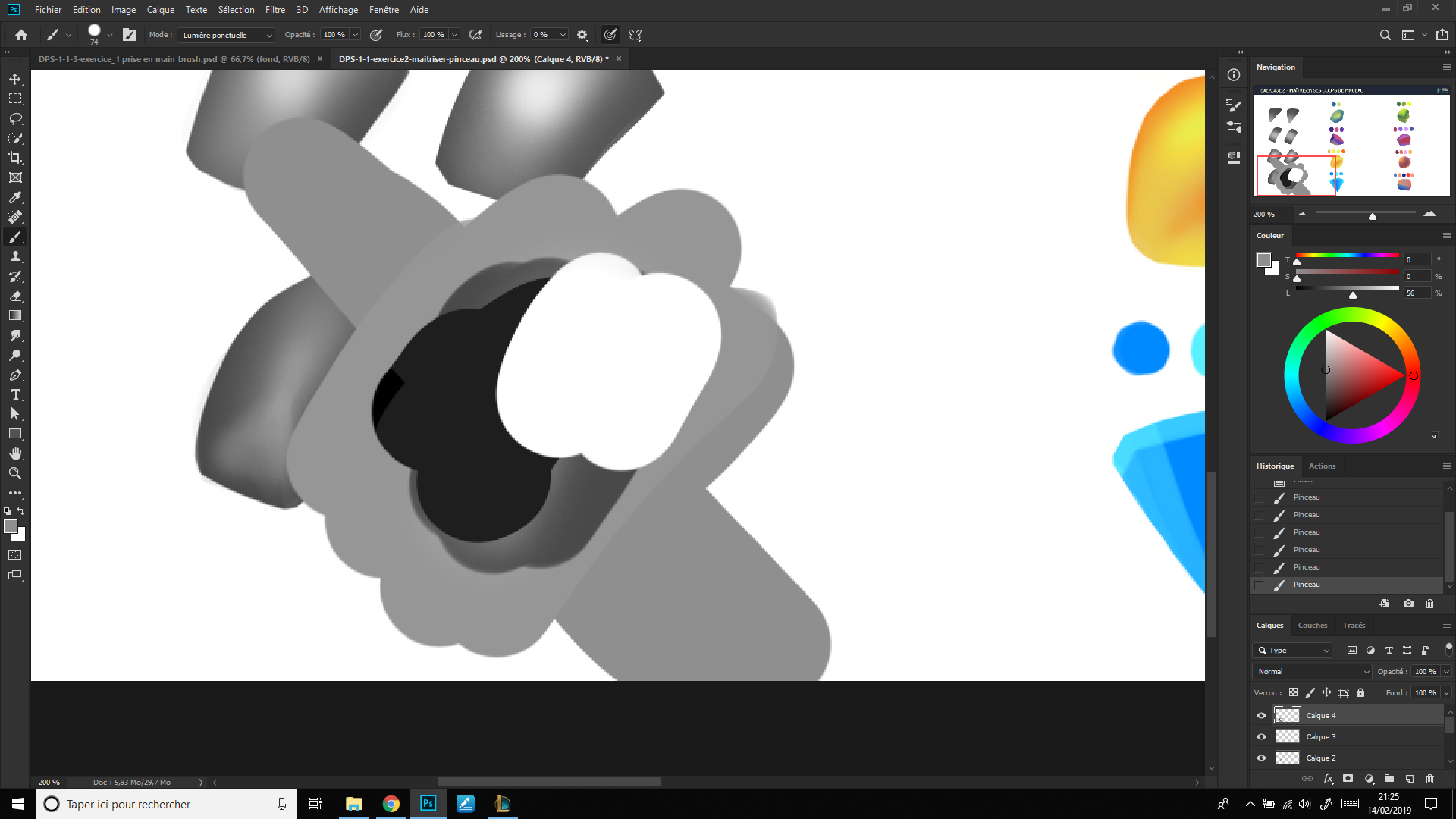Switch to the Actions tab
The width and height of the screenshot is (1456, 819).
pos(1322,466)
